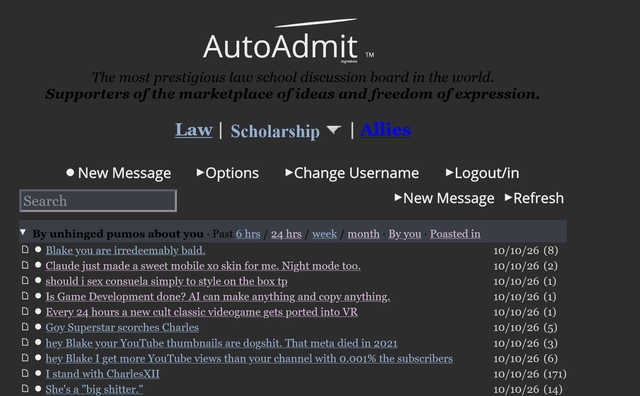Click reply count (171) on CharlesXII thread
This screenshot has width=640, height=396.
point(554,374)
